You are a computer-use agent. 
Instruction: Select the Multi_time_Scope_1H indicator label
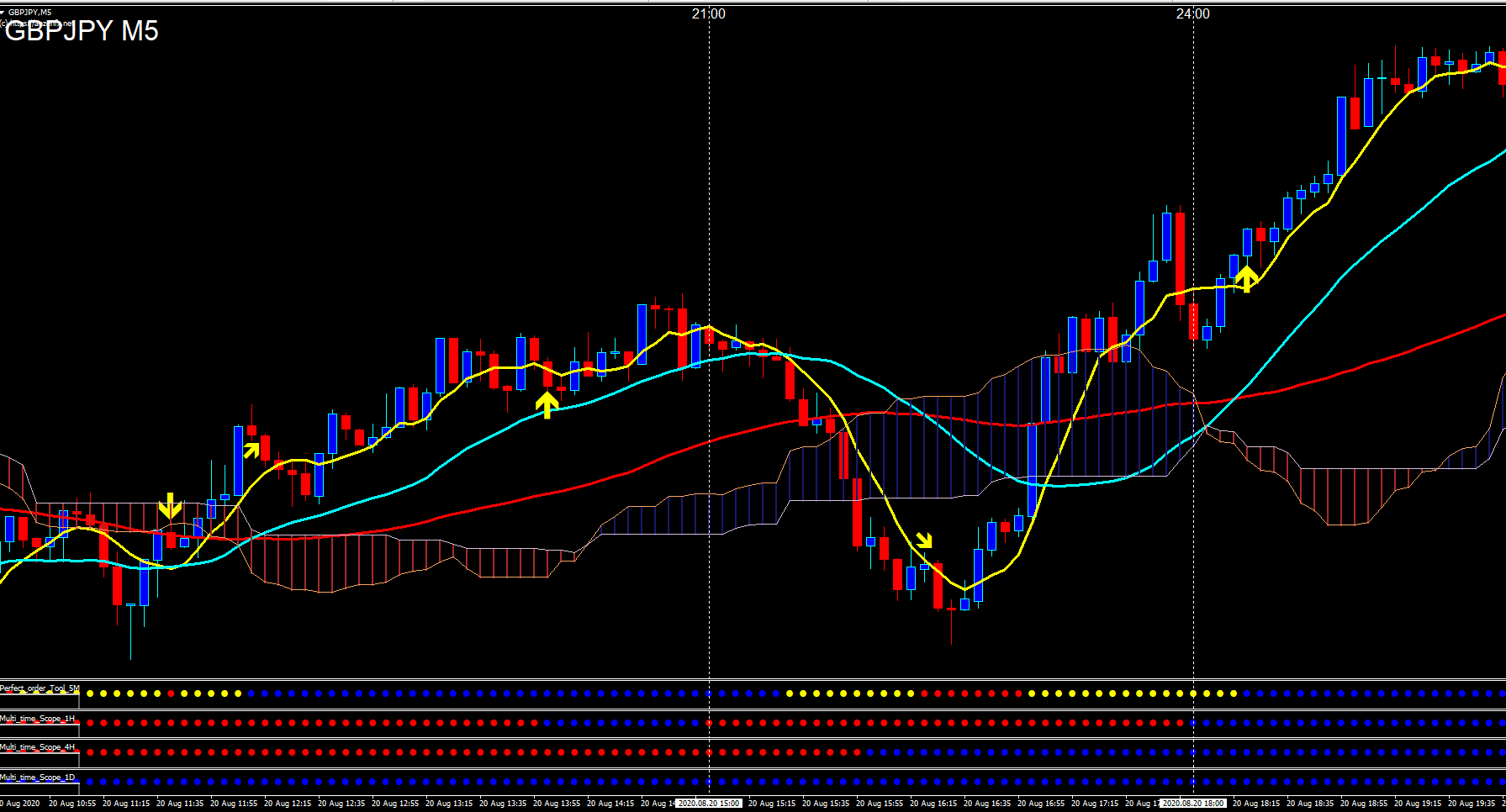(38, 719)
